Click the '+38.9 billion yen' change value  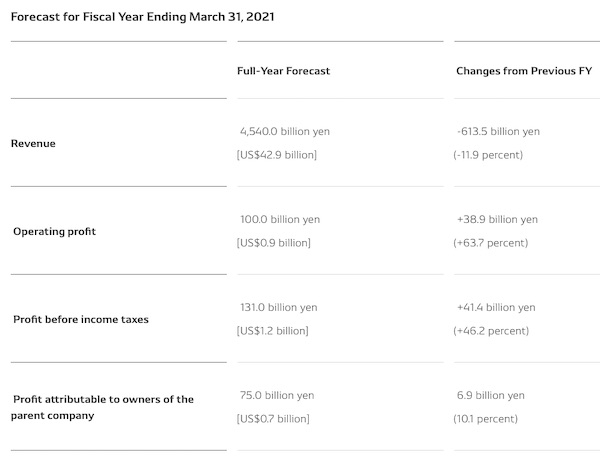tap(496, 219)
